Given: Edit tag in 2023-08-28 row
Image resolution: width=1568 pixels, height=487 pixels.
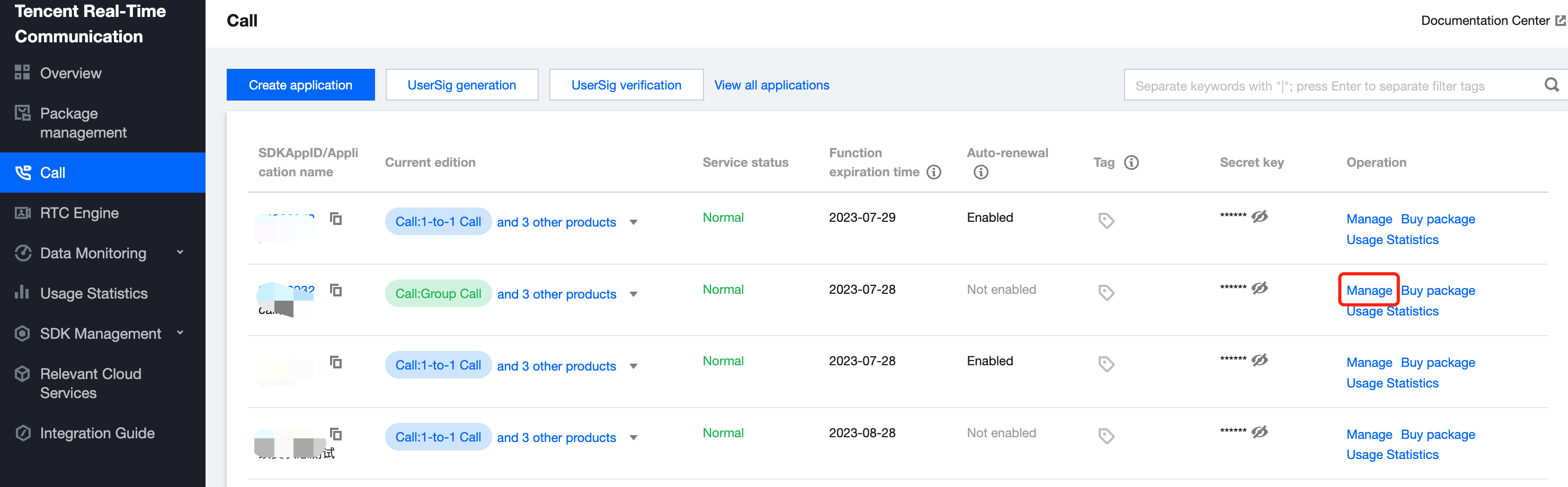Looking at the screenshot, I should (1106, 436).
